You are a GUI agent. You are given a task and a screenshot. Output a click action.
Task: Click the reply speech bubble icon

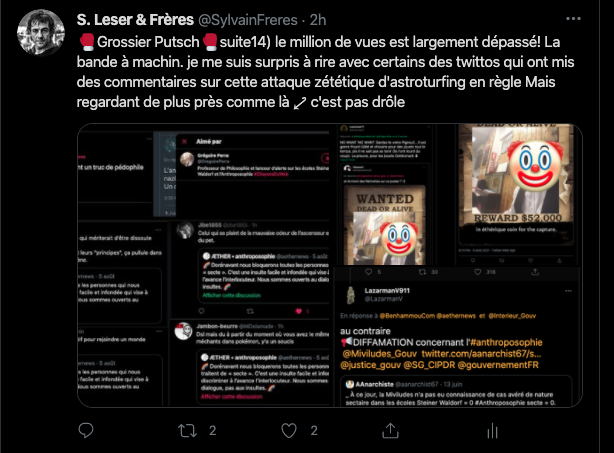tap(86, 430)
